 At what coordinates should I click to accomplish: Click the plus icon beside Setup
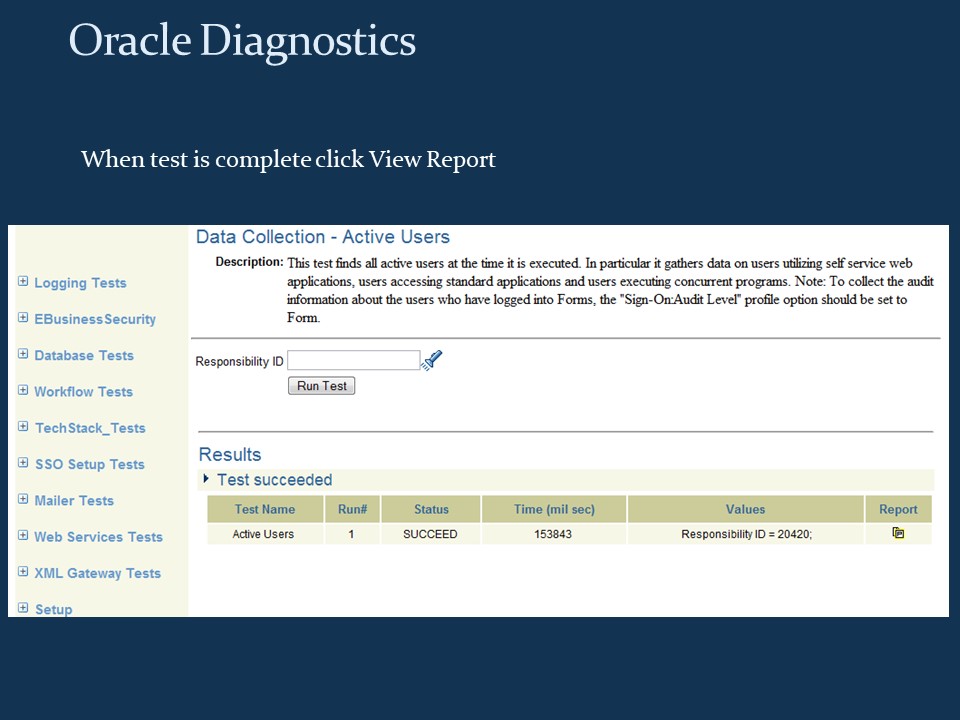pos(22,609)
